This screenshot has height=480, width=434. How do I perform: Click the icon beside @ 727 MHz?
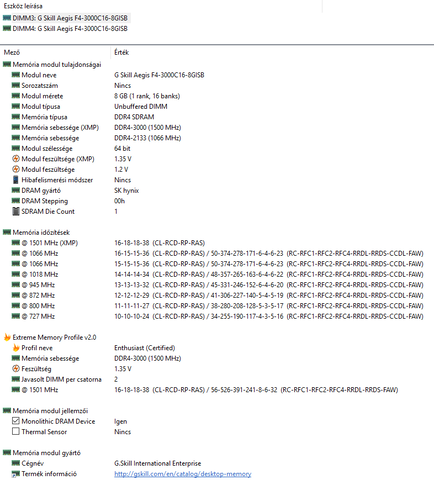click(x=16, y=316)
